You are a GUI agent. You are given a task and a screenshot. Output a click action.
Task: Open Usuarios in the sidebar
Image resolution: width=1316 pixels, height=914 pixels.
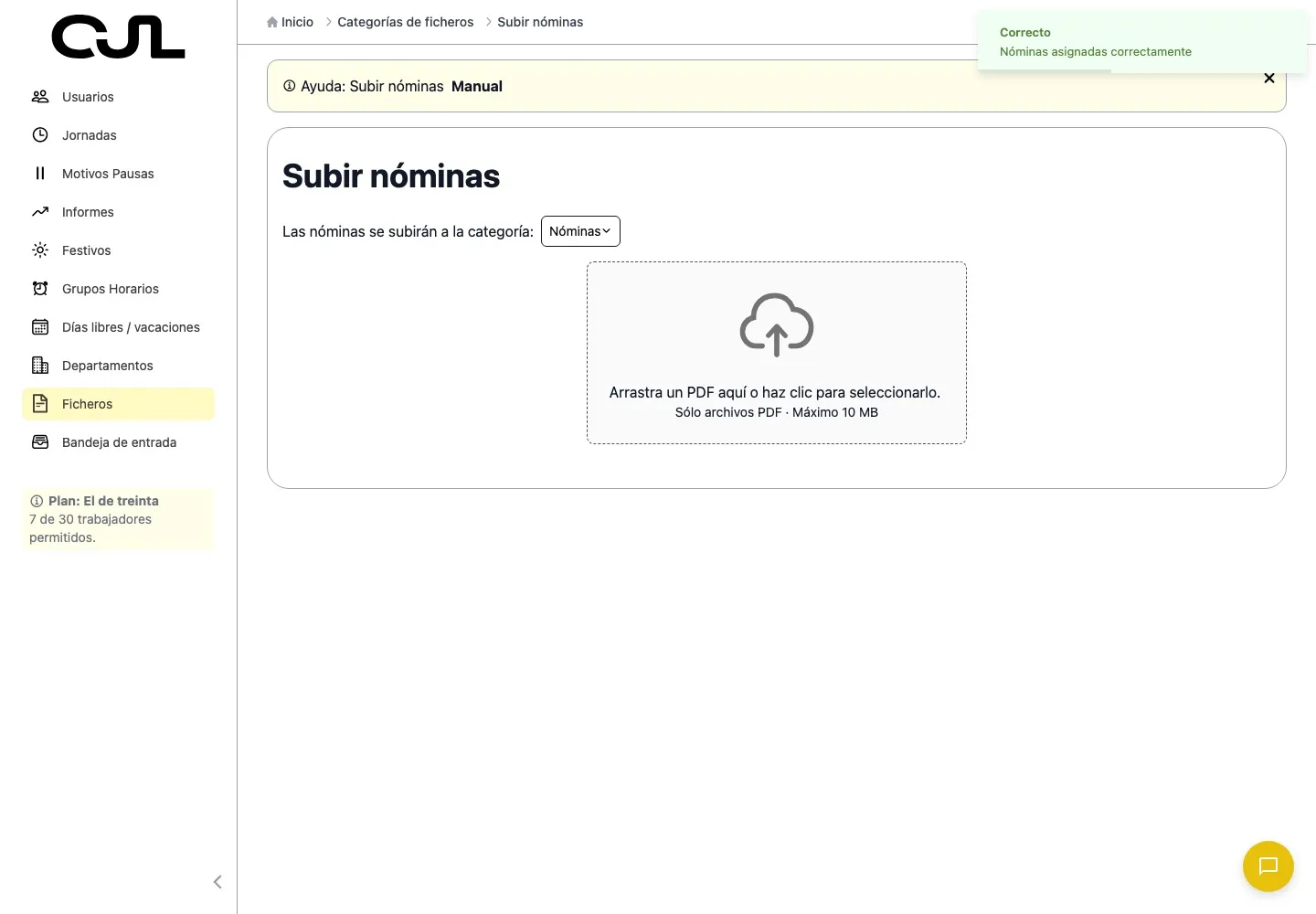[118, 97]
